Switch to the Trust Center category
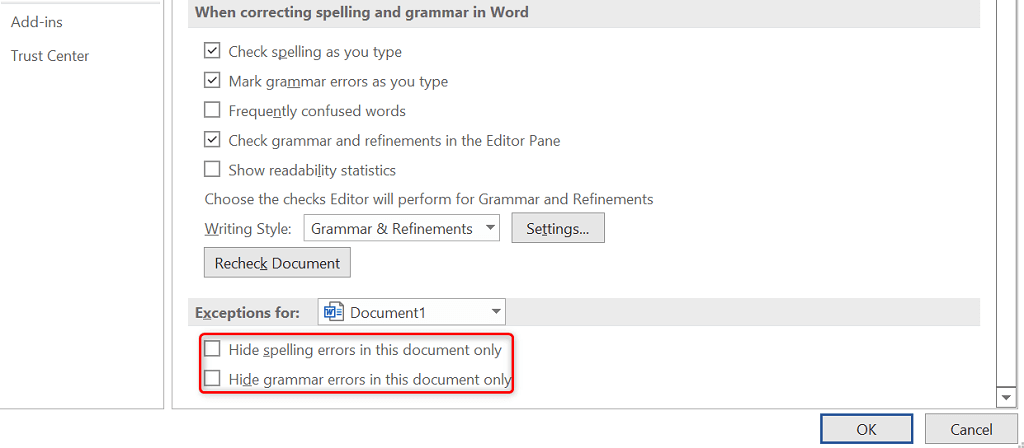The width and height of the screenshot is (1024, 448). [x=50, y=56]
